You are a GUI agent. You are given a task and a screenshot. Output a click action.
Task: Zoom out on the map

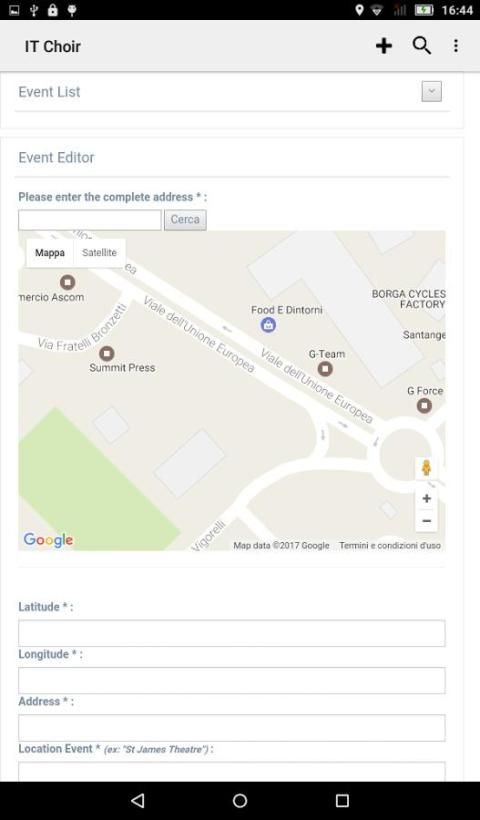[427, 521]
